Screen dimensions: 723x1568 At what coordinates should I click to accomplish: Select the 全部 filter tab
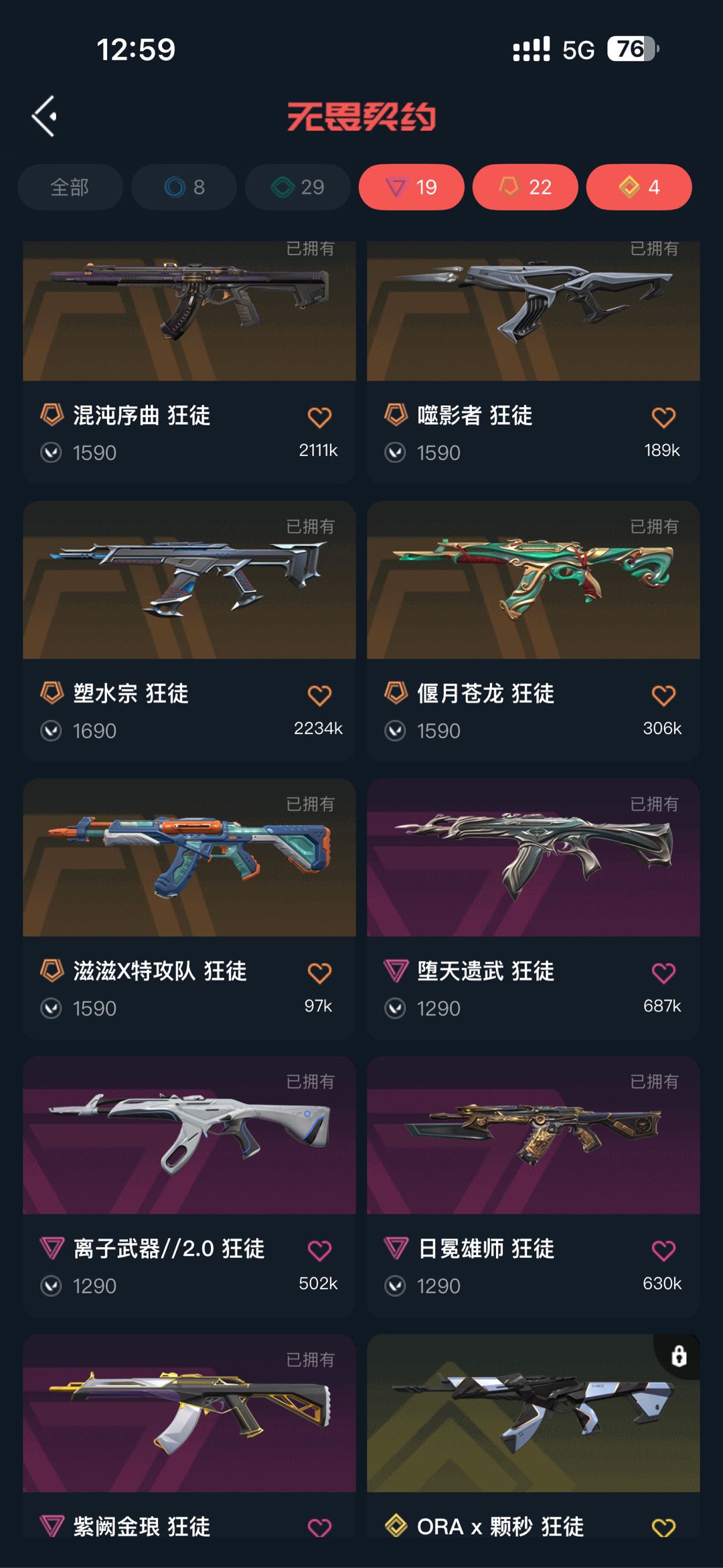(x=70, y=187)
